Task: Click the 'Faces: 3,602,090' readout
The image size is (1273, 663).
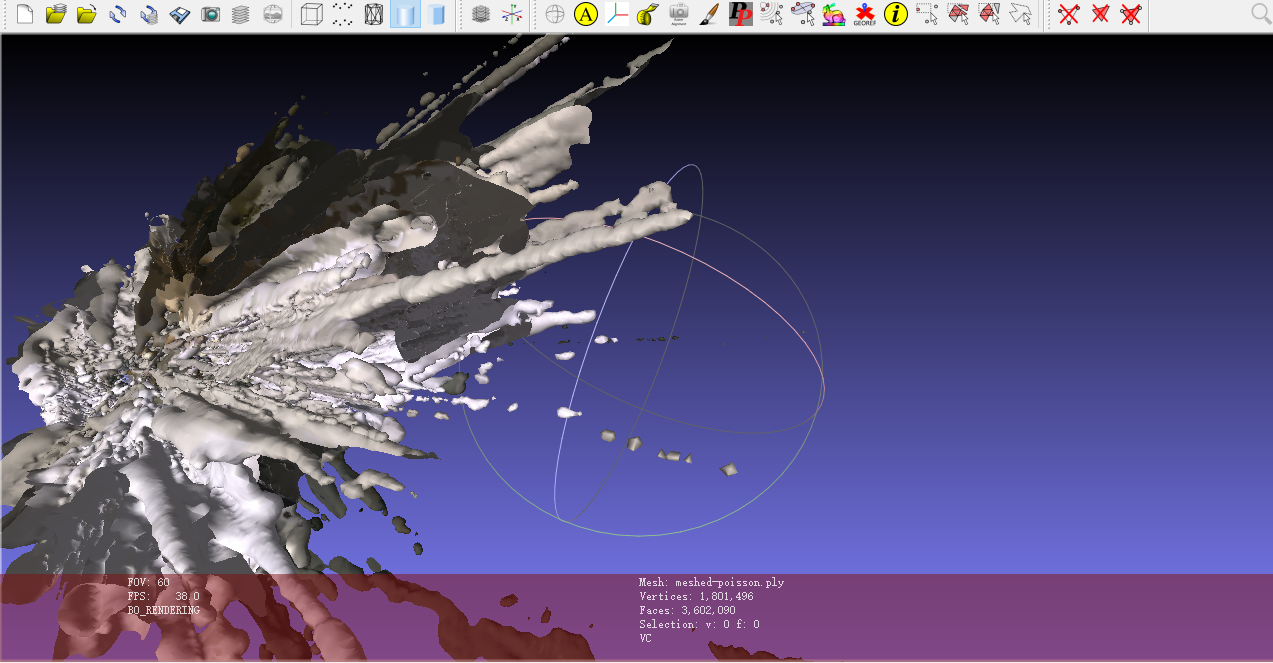Action: pyautogui.click(x=687, y=610)
